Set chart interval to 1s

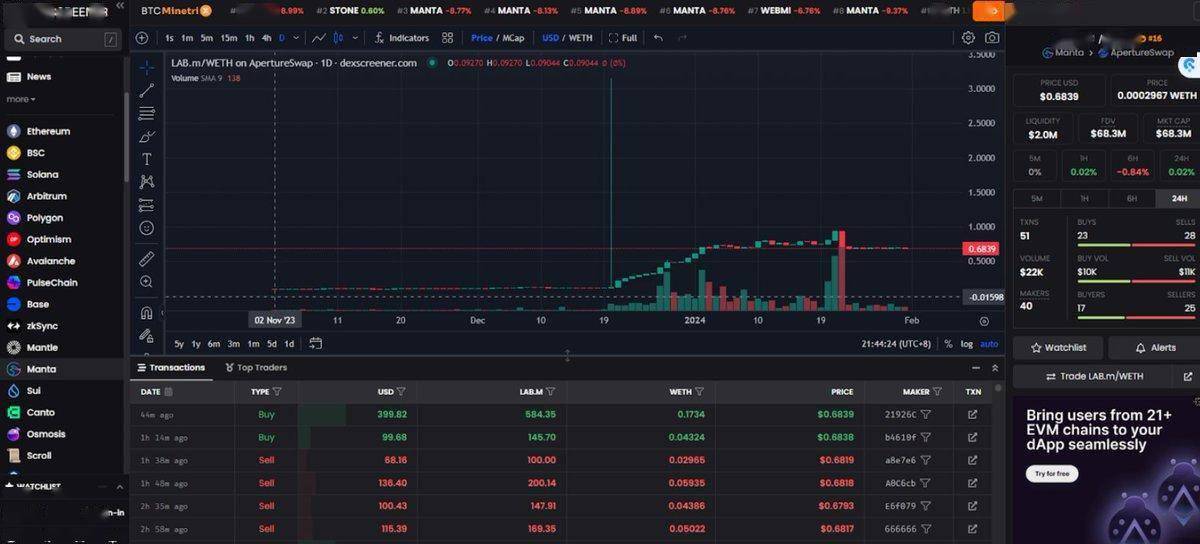[x=170, y=38]
